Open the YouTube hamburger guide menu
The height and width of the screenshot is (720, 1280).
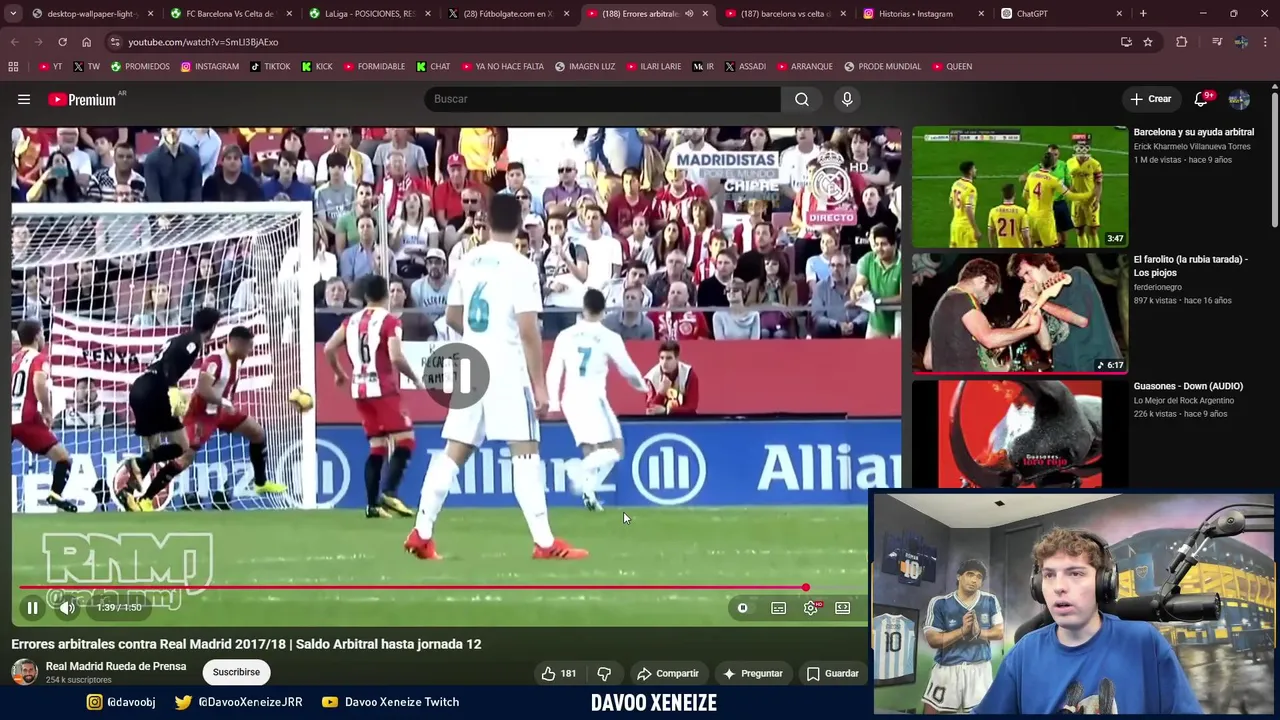click(x=24, y=99)
